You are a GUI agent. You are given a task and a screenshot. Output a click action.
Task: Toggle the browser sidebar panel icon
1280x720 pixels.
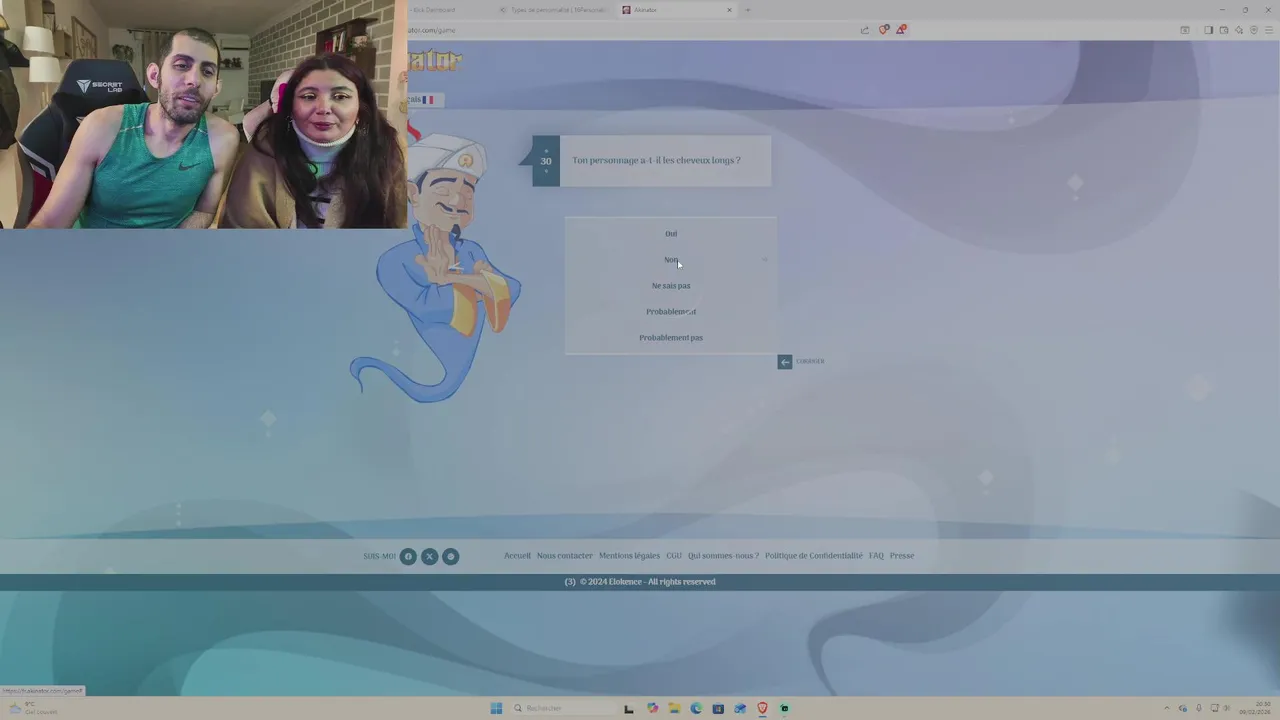click(1208, 30)
